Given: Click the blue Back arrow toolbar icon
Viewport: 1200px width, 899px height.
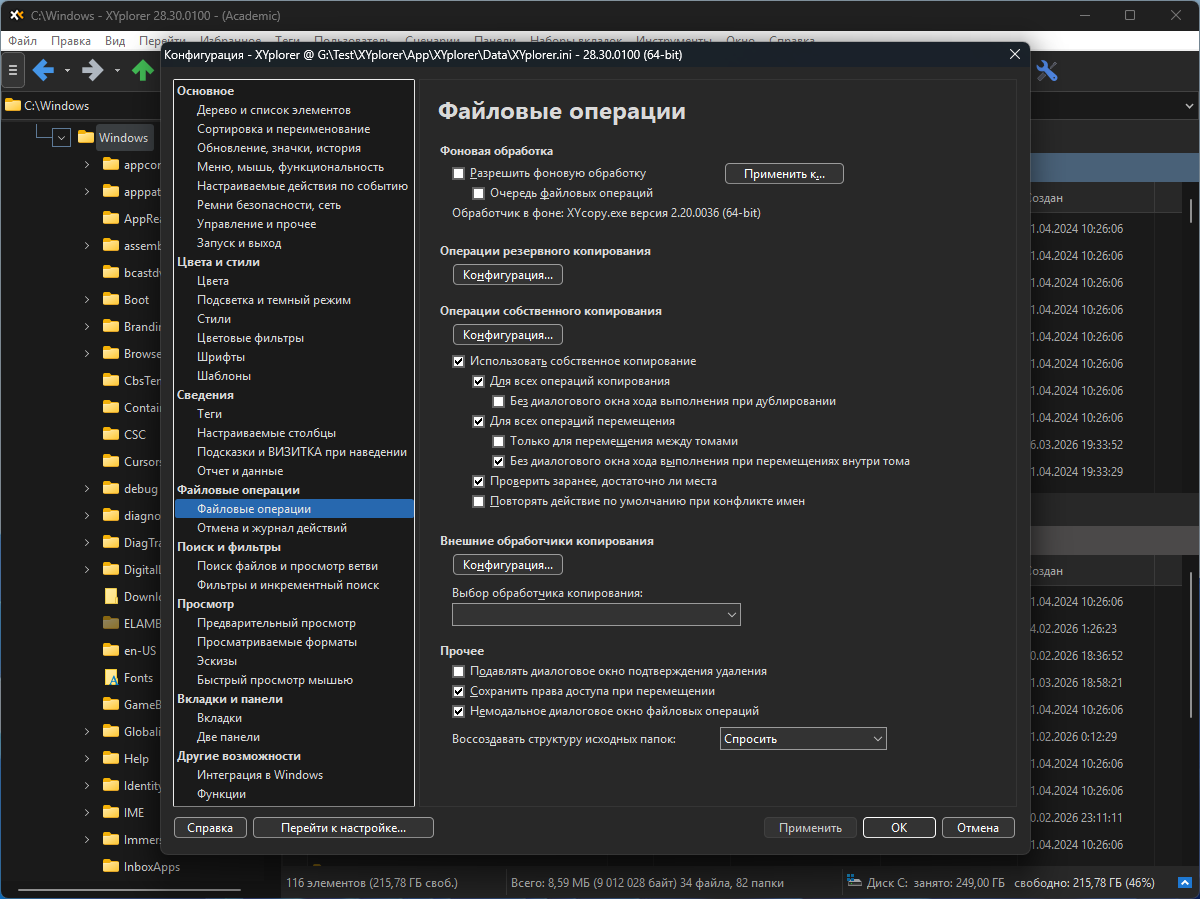Looking at the screenshot, I should tap(43, 70).
